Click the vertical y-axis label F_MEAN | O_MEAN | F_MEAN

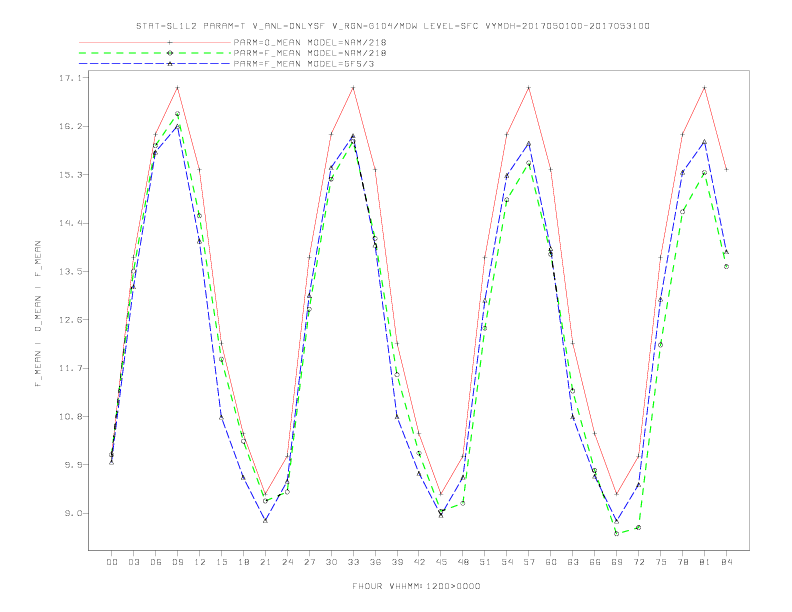(x=38, y=314)
